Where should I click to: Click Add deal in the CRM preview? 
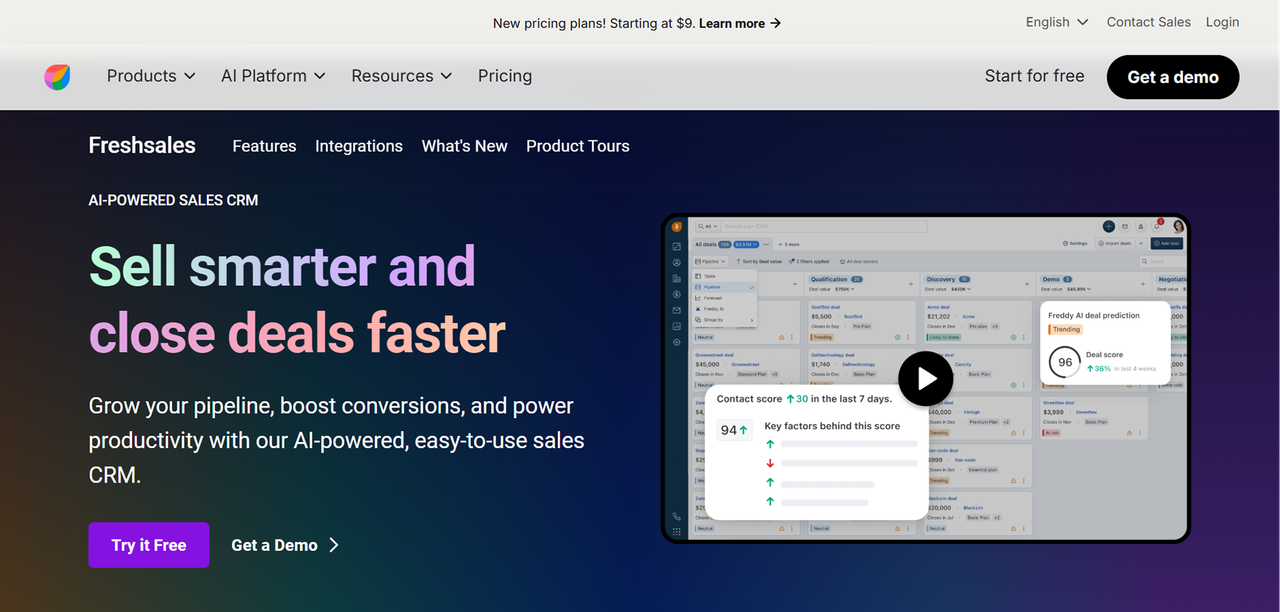[x=1166, y=243]
